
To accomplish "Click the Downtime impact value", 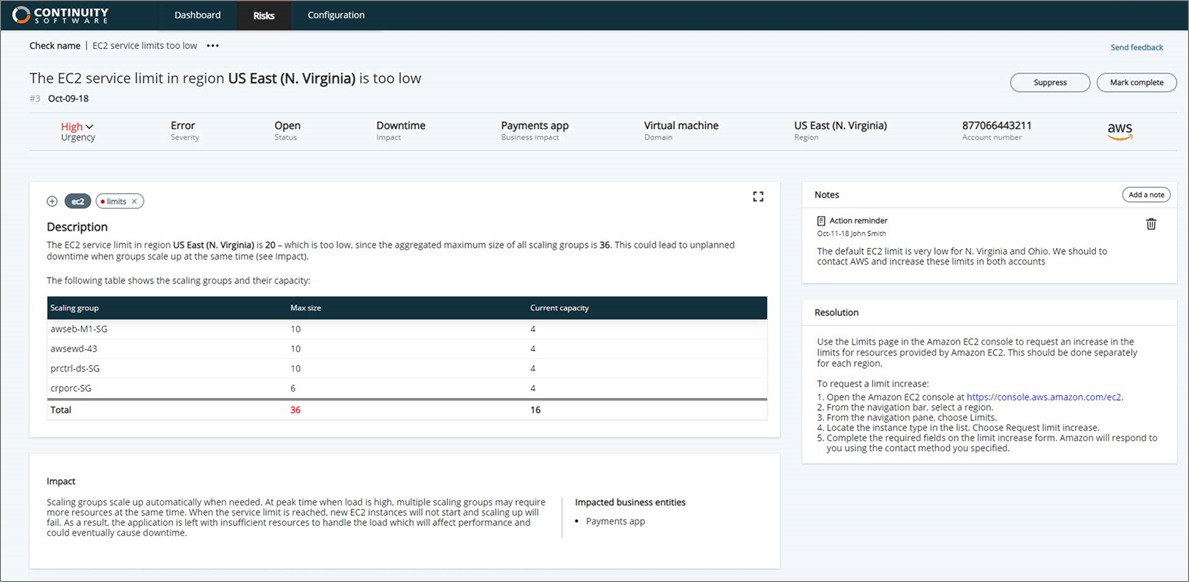I will 400,125.
